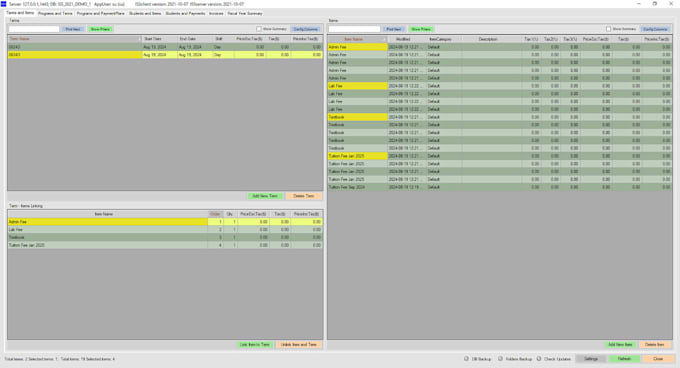The height and width of the screenshot is (368, 680).
Task: Select Terms and Items tab
Action: [x=20, y=13]
